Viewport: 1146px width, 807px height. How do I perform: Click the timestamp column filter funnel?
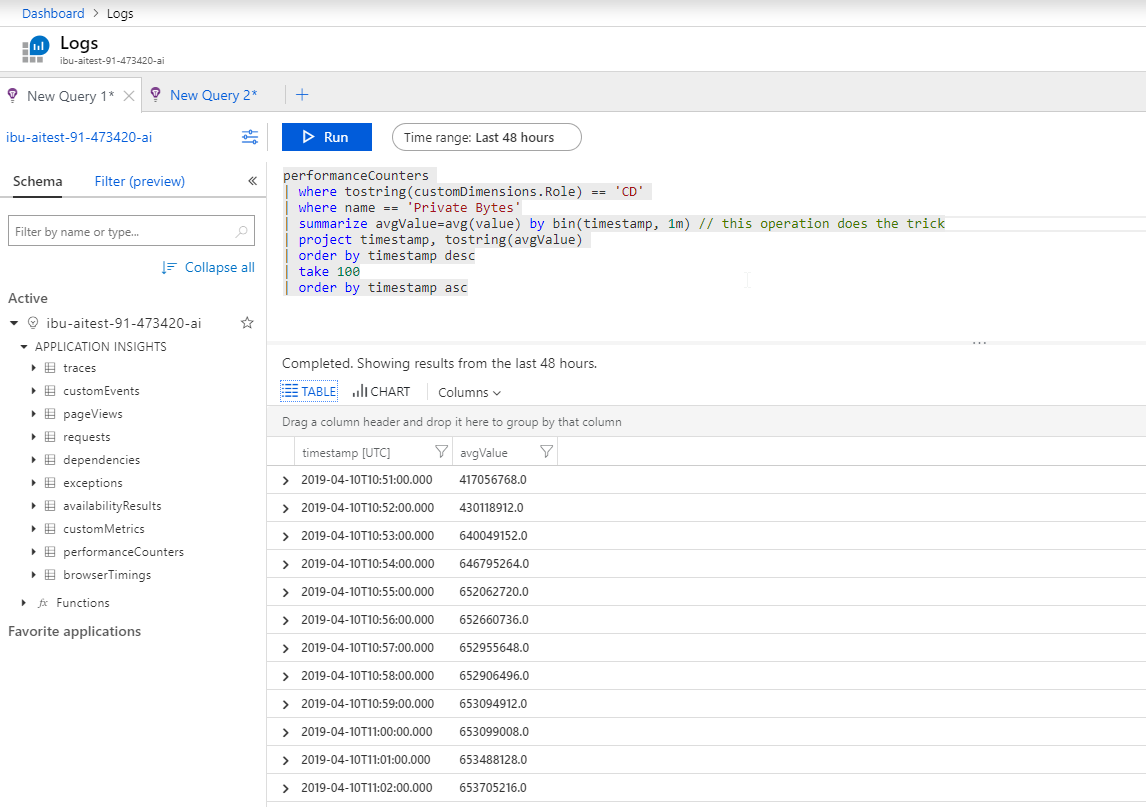pyautogui.click(x=441, y=452)
